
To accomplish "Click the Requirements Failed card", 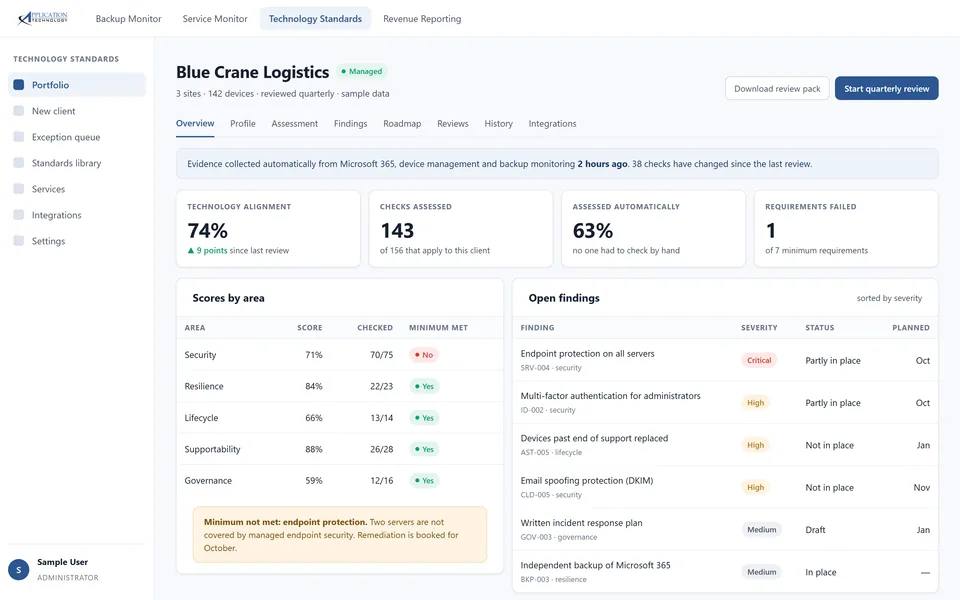I will pyautogui.click(x=846, y=229).
